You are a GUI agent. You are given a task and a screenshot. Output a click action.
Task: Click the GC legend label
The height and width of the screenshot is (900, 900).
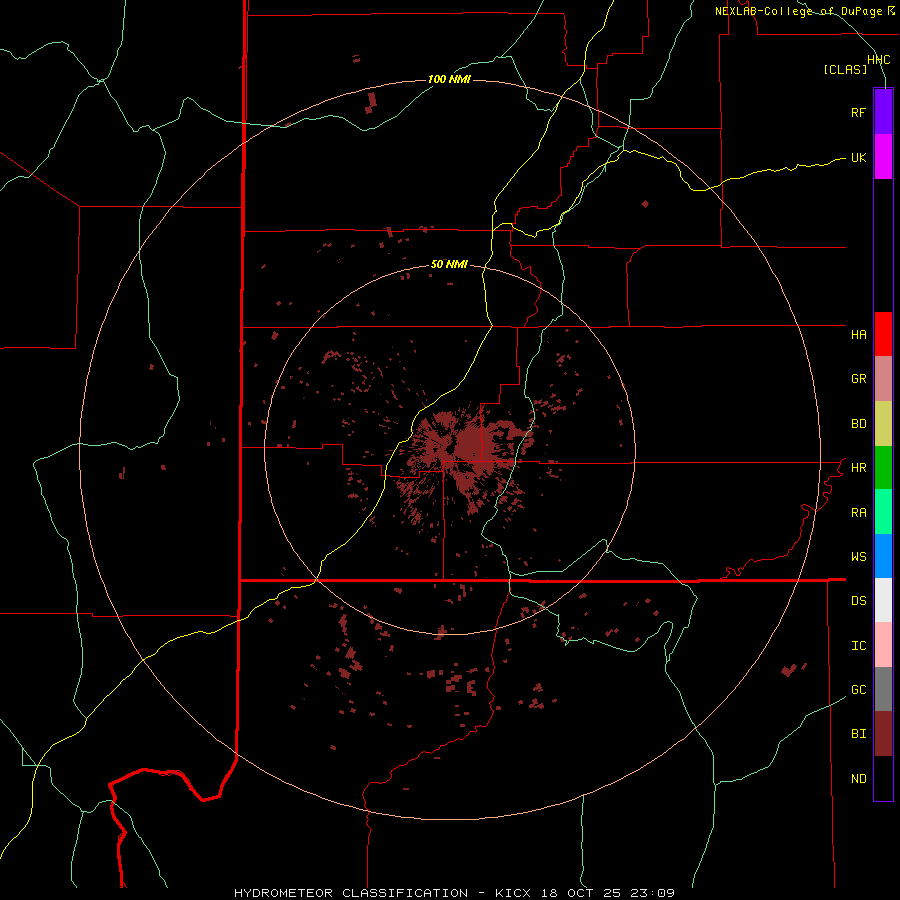click(858, 689)
